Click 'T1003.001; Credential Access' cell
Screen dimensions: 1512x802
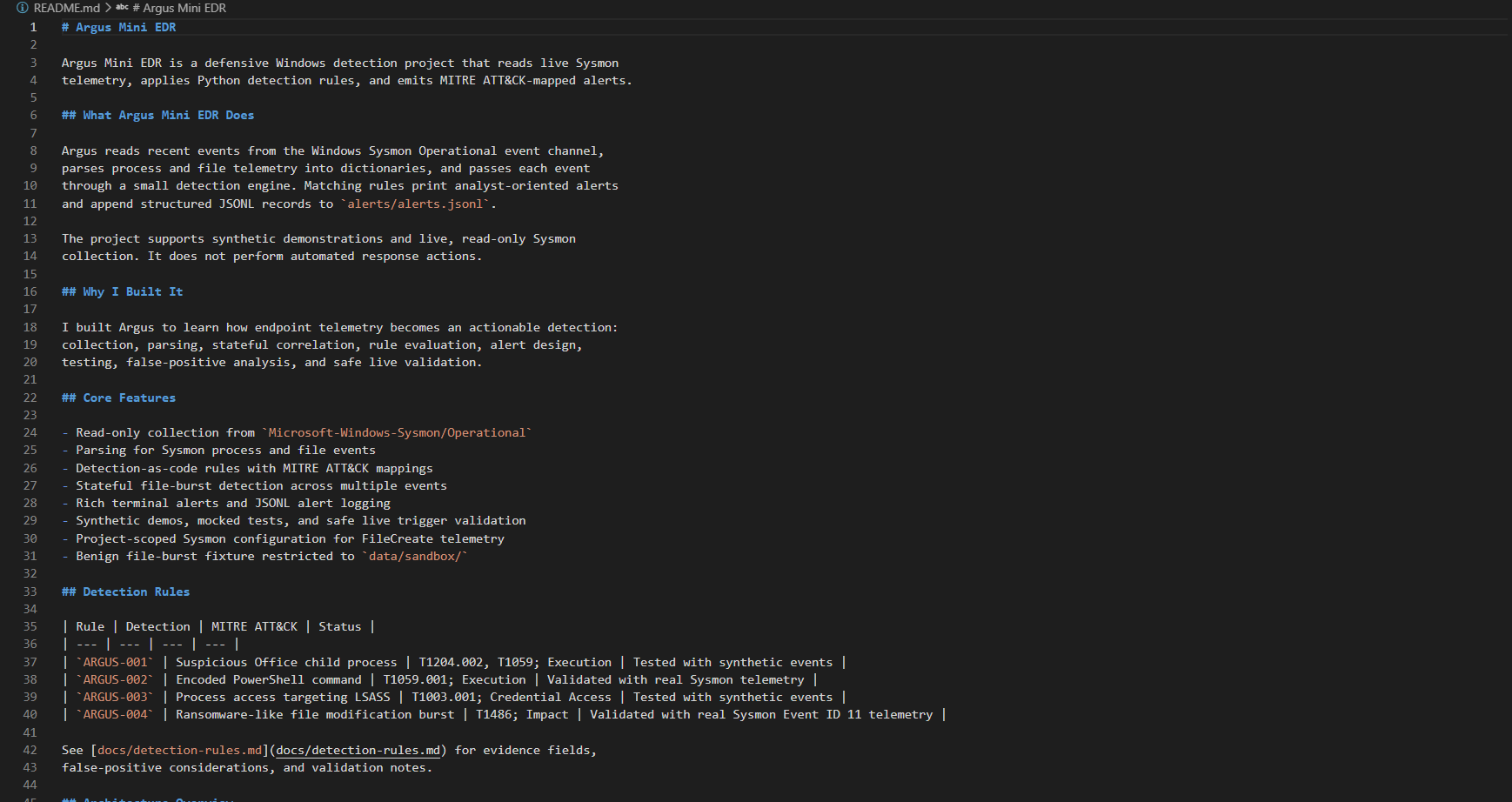click(x=512, y=697)
